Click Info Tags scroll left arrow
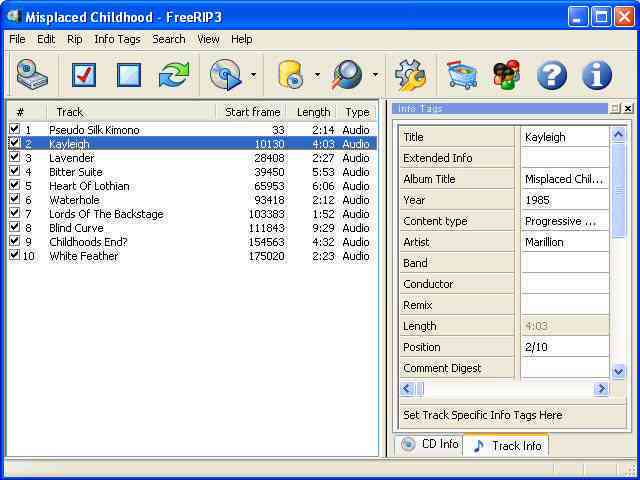 coord(407,389)
